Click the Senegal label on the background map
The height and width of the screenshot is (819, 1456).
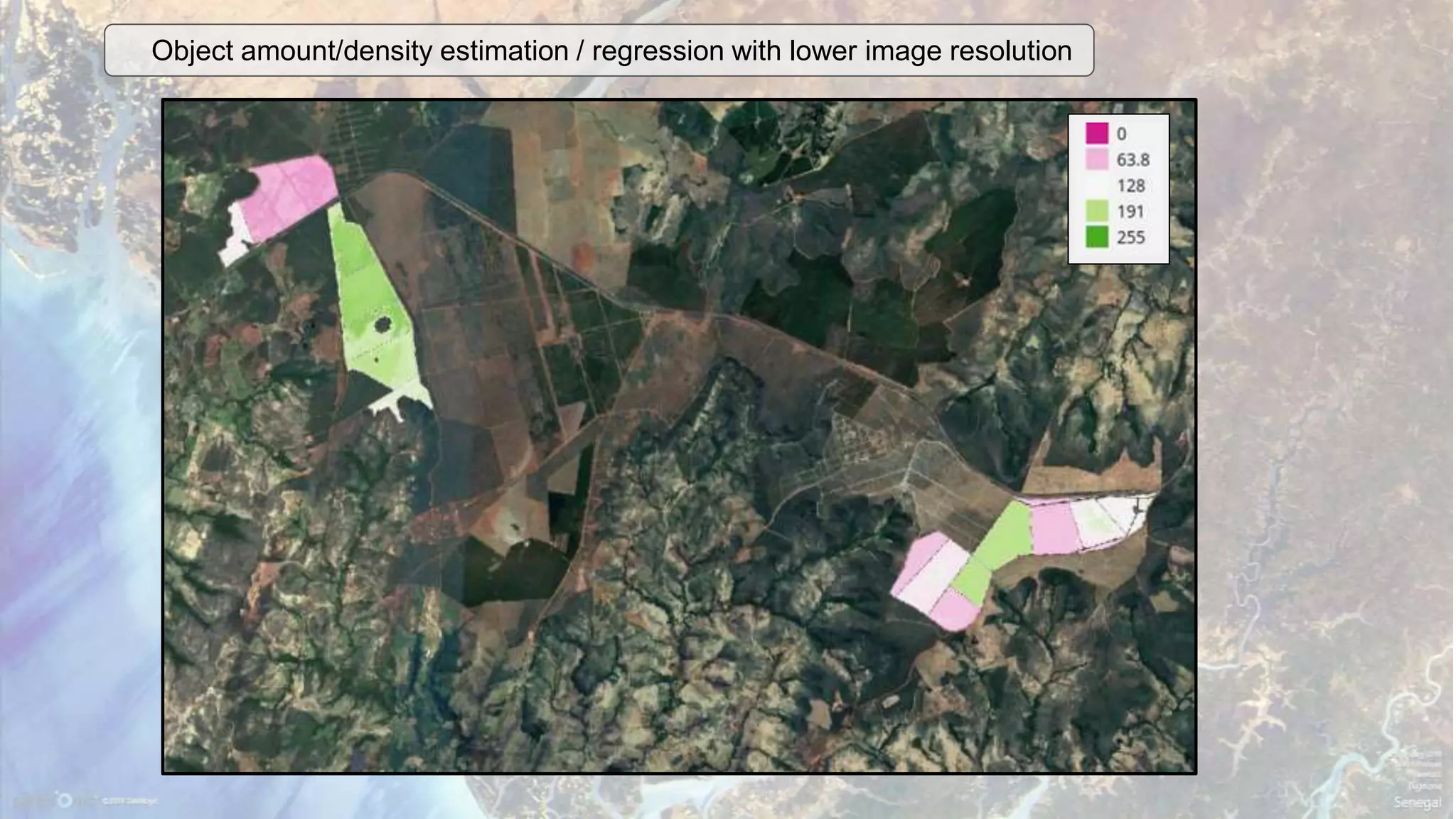pyautogui.click(x=1418, y=802)
